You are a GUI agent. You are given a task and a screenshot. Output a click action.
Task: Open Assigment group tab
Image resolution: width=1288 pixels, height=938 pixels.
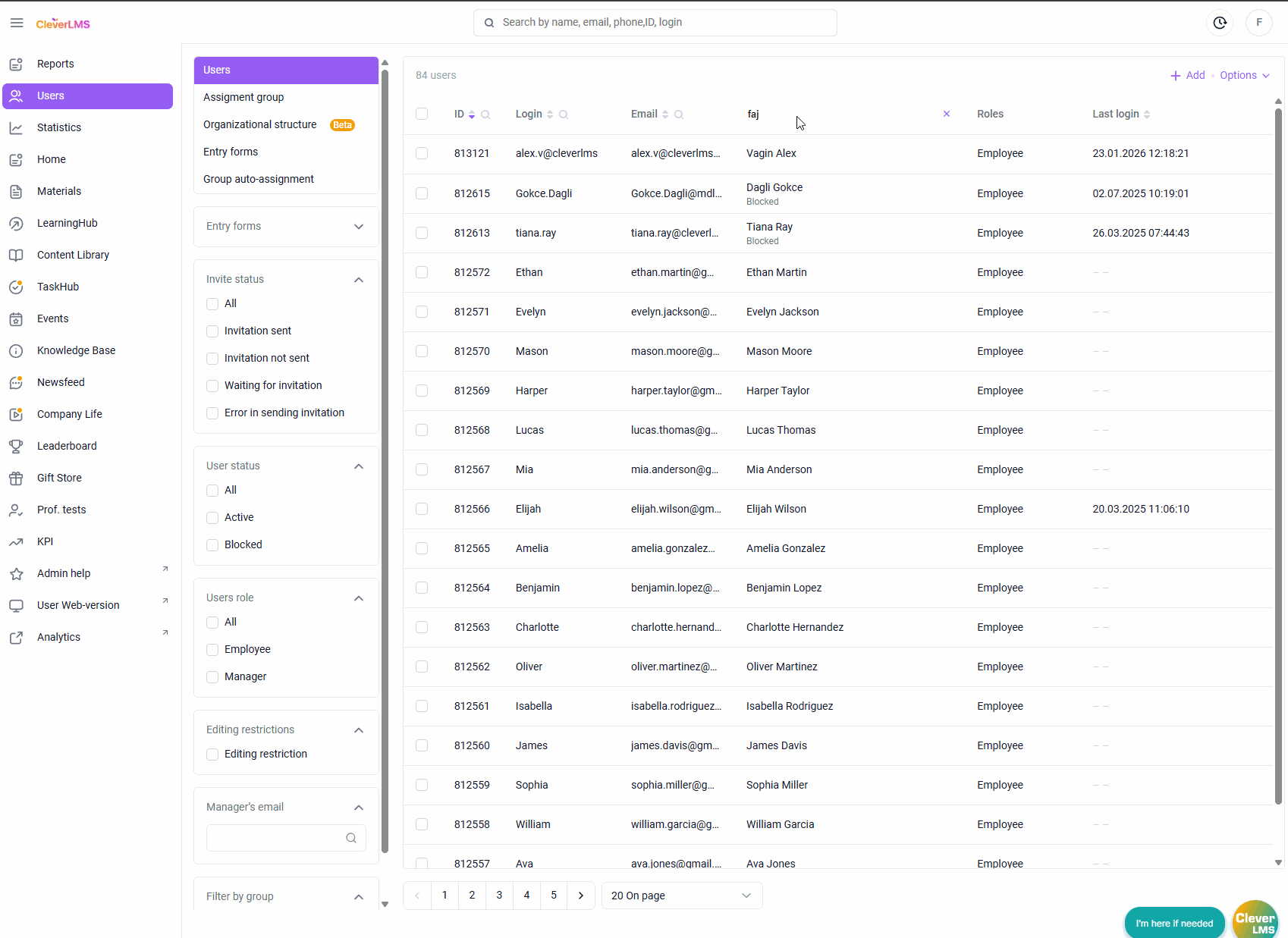(x=243, y=97)
